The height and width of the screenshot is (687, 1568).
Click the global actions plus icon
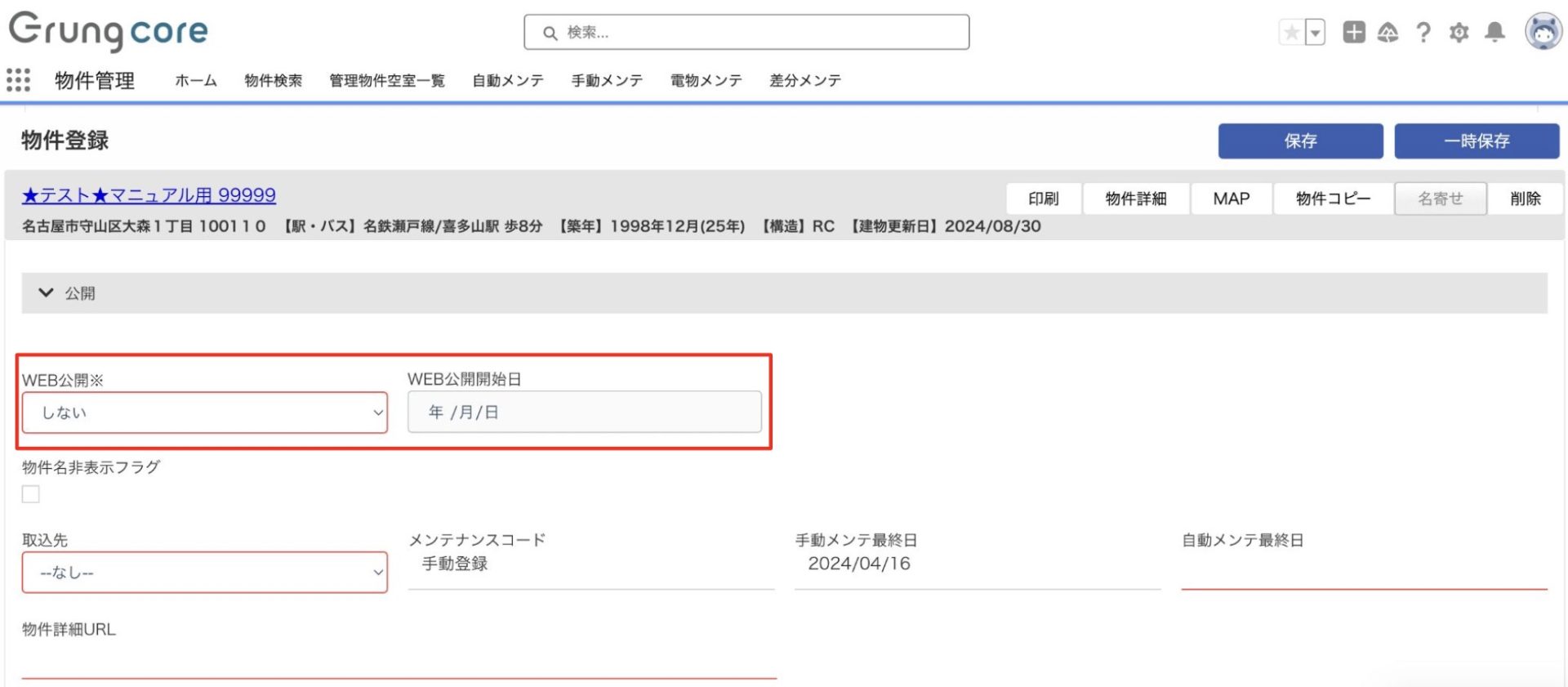point(1353,32)
